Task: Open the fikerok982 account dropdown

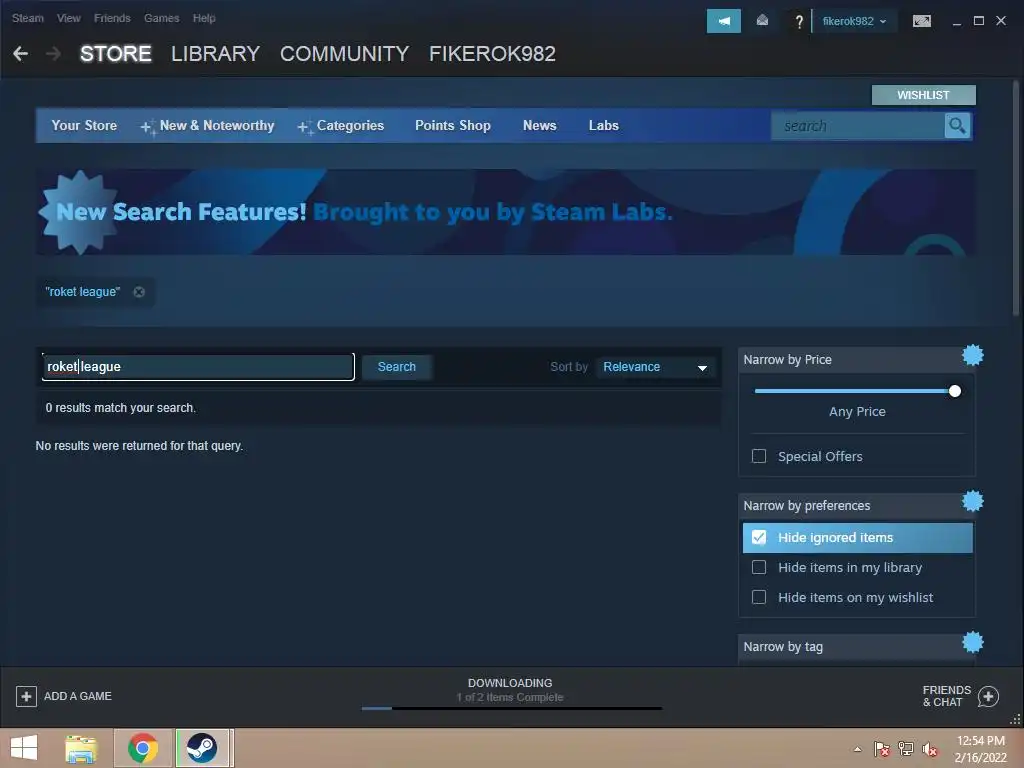Action: pos(854,21)
